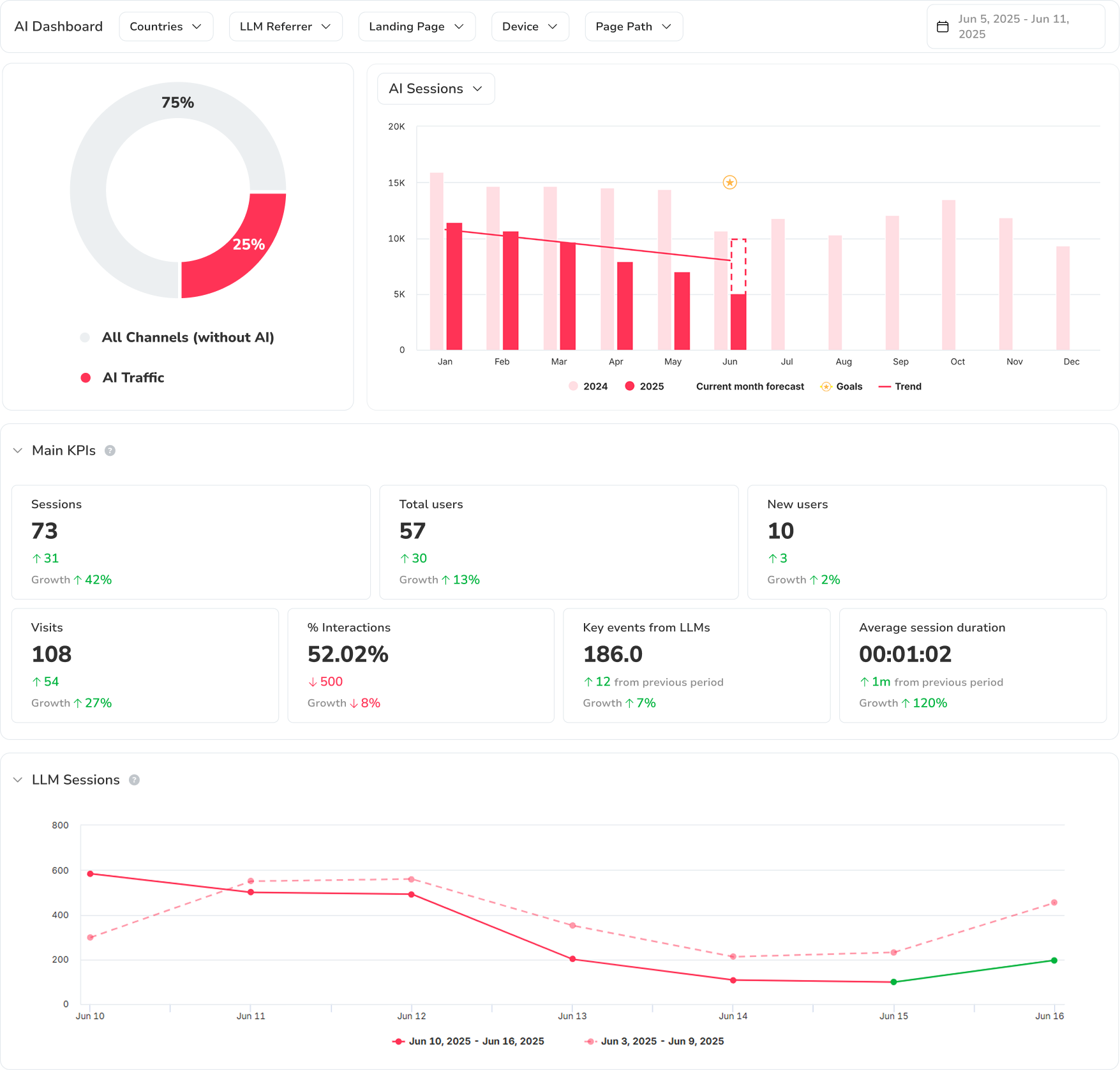The image size is (1120, 1070).
Task: Click the AI Dashboard title
Action: pyautogui.click(x=59, y=27)
